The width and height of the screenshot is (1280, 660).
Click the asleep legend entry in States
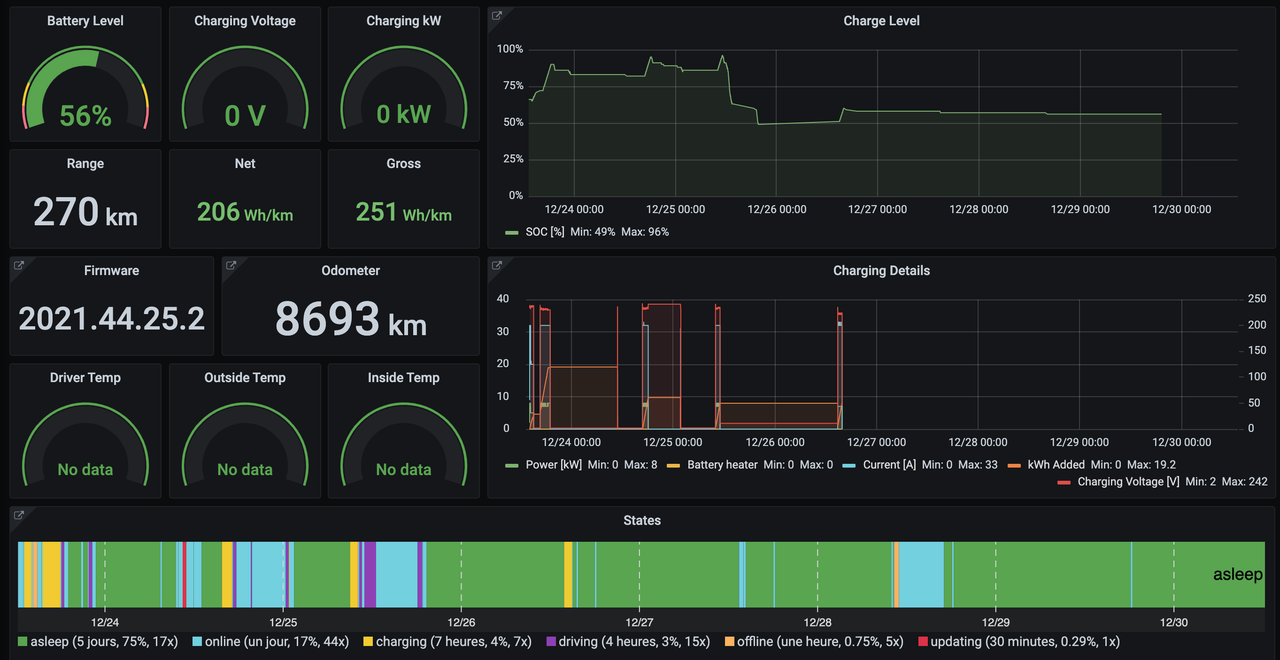coord(98,641)
